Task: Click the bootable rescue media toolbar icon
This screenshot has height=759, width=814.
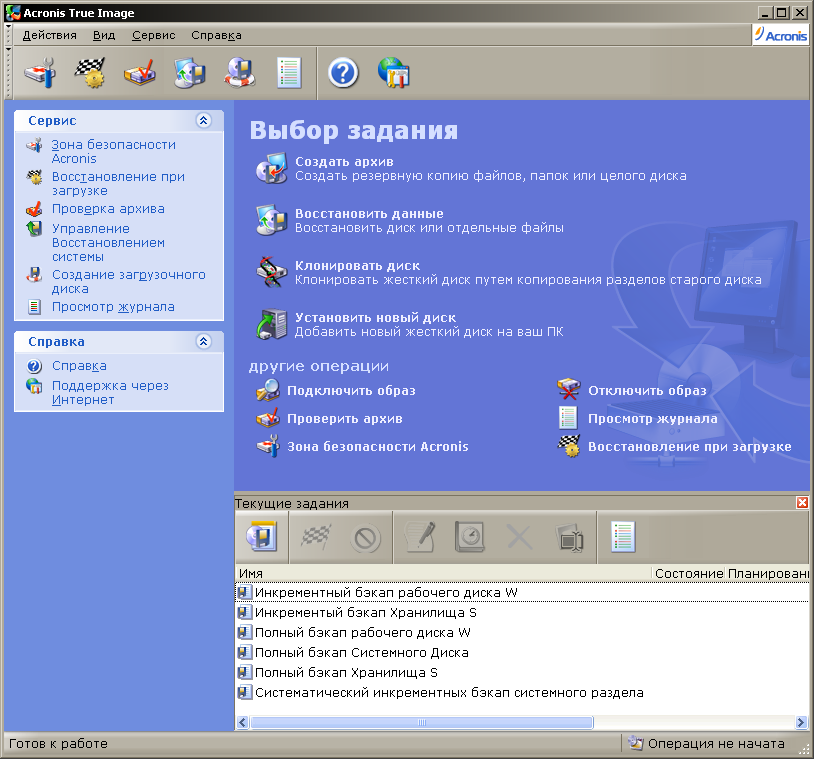Action: point(239,73)
